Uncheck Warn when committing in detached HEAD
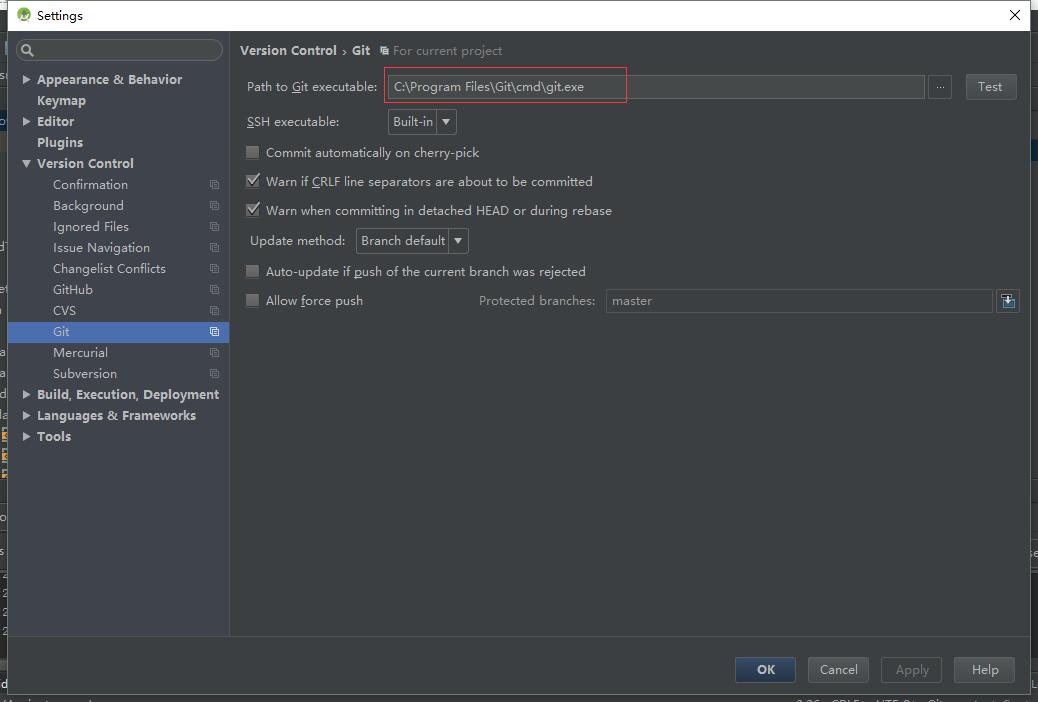 pos(252,210)
